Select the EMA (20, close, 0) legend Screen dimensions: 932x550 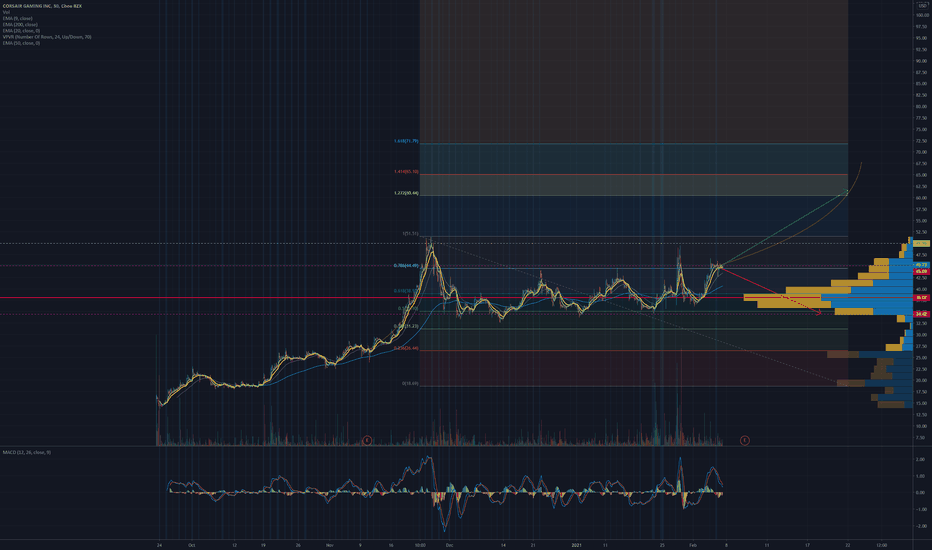(x=21, y=31)
